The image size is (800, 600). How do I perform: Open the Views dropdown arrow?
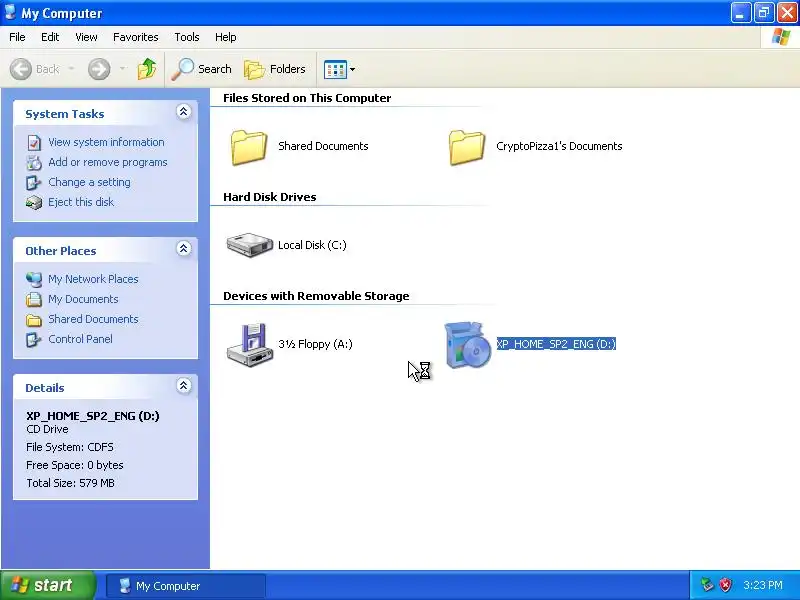(x=353, y=69)
